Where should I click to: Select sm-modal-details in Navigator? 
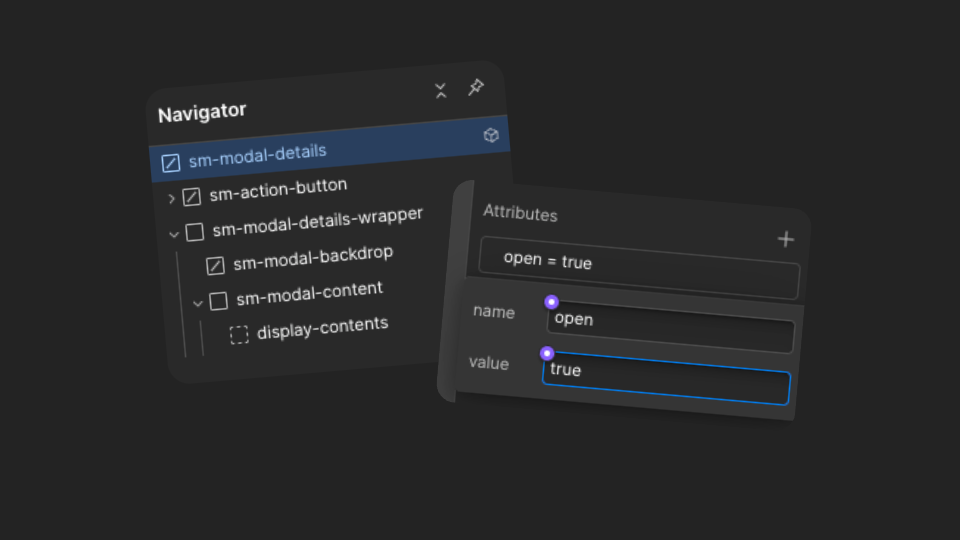coord(329,149)
